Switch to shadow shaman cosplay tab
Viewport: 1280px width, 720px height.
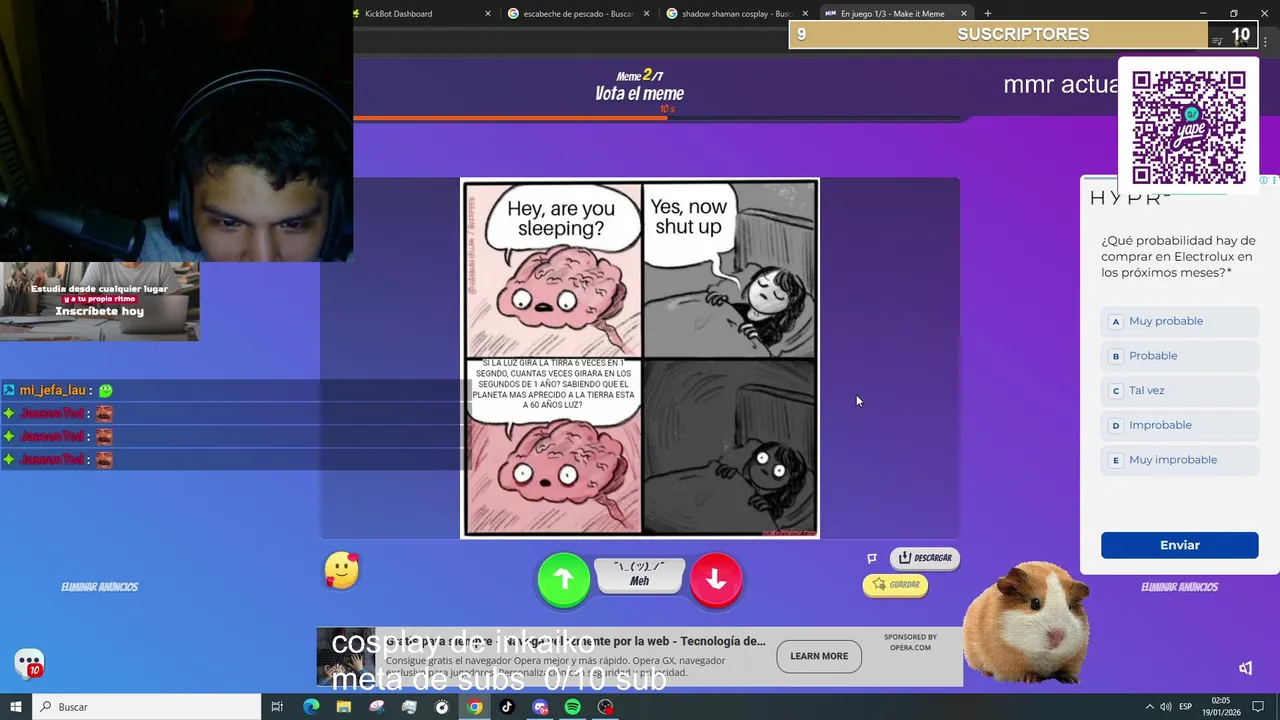point(736,13)
